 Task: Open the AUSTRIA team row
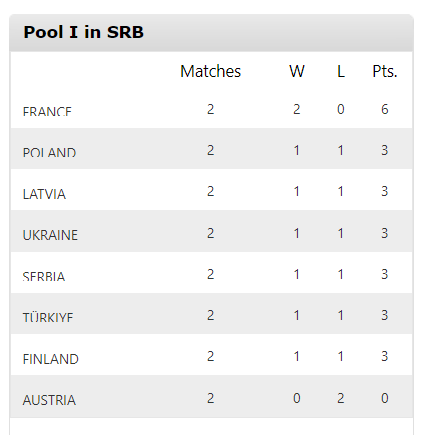(211, 396)
